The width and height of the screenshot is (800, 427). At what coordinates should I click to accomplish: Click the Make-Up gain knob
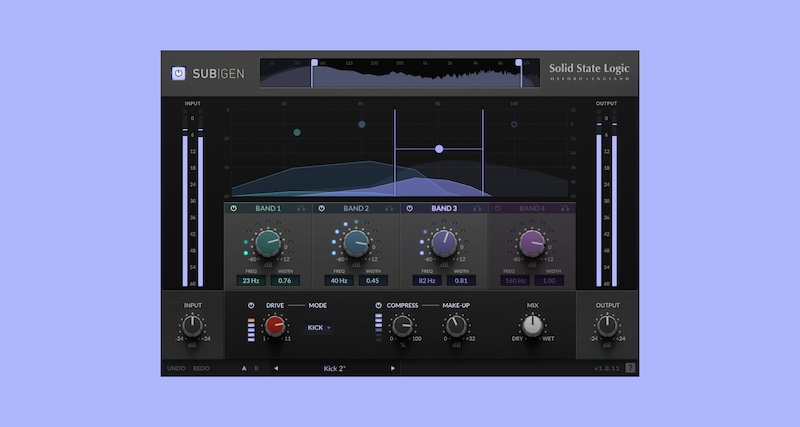click(x=456, y=325)
